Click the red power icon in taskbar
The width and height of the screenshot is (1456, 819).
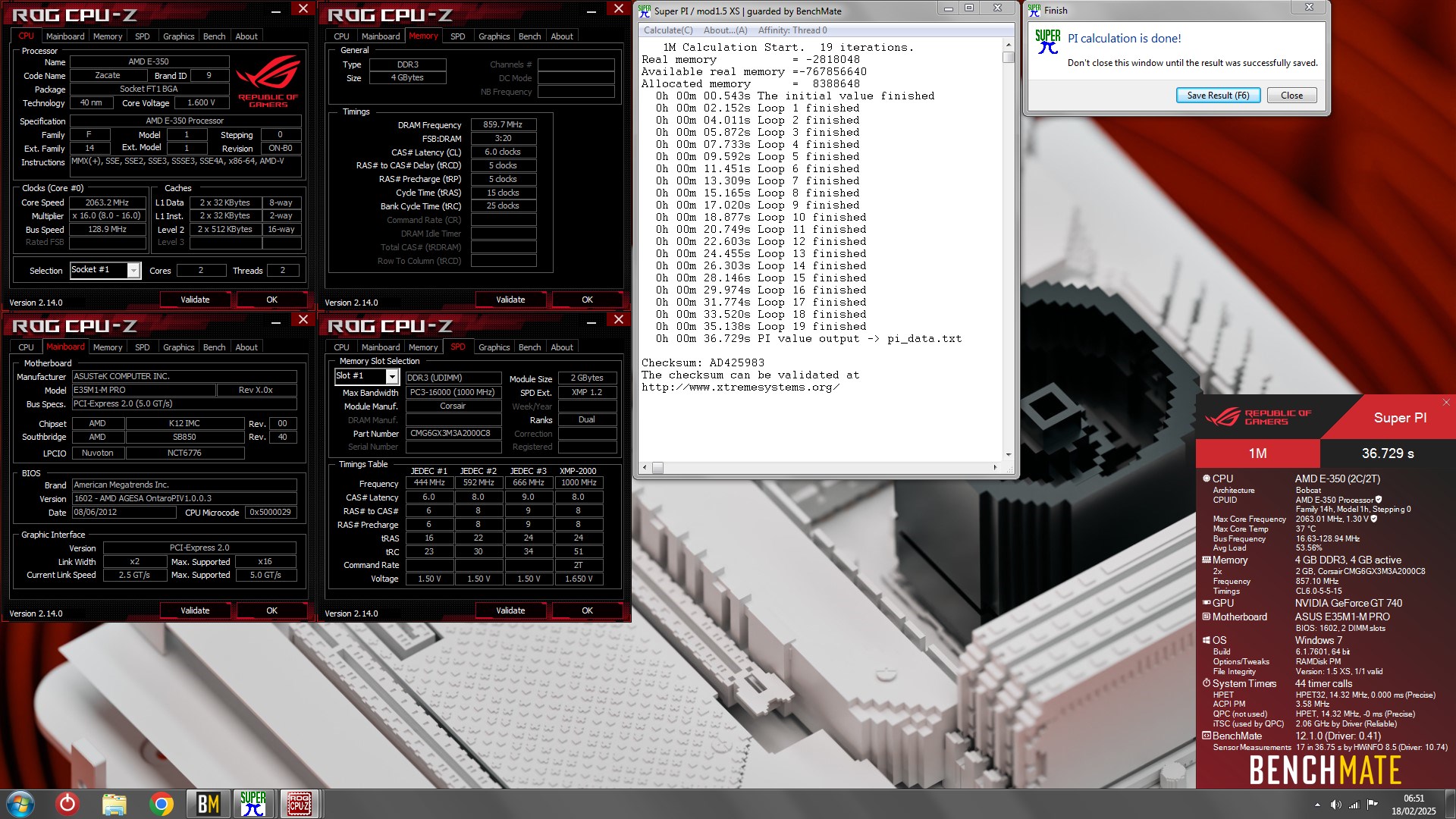point(67,803)
